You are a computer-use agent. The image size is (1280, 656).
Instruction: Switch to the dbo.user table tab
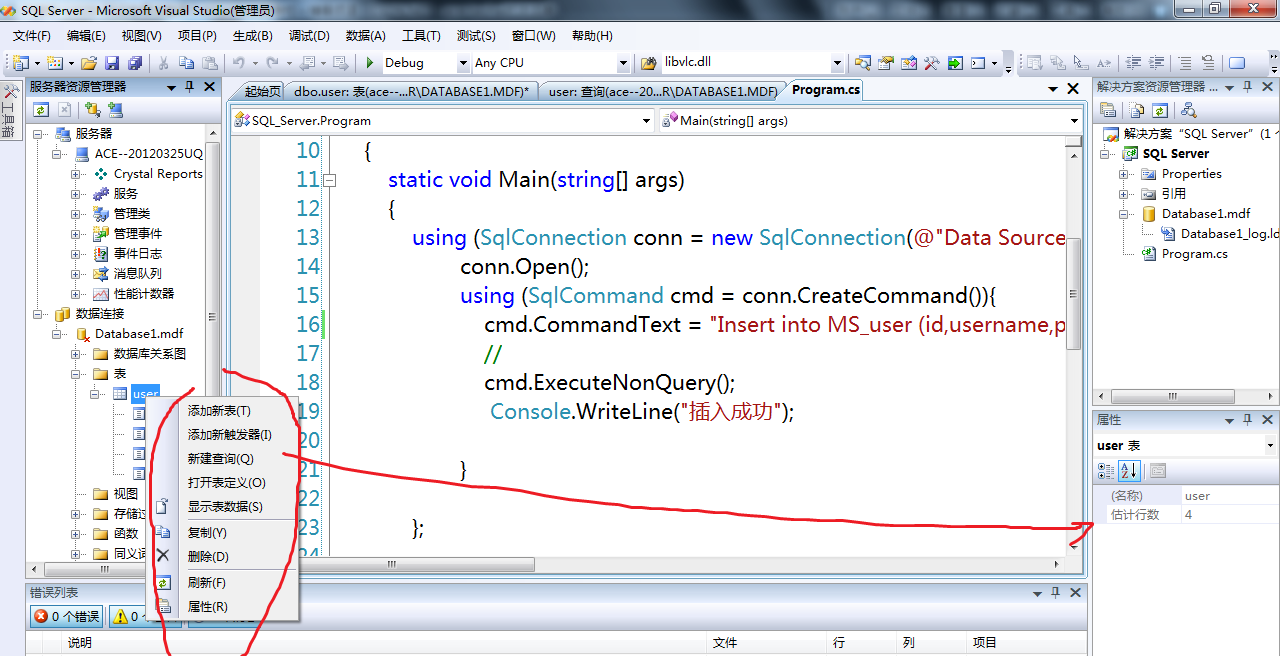pos(412,91)
